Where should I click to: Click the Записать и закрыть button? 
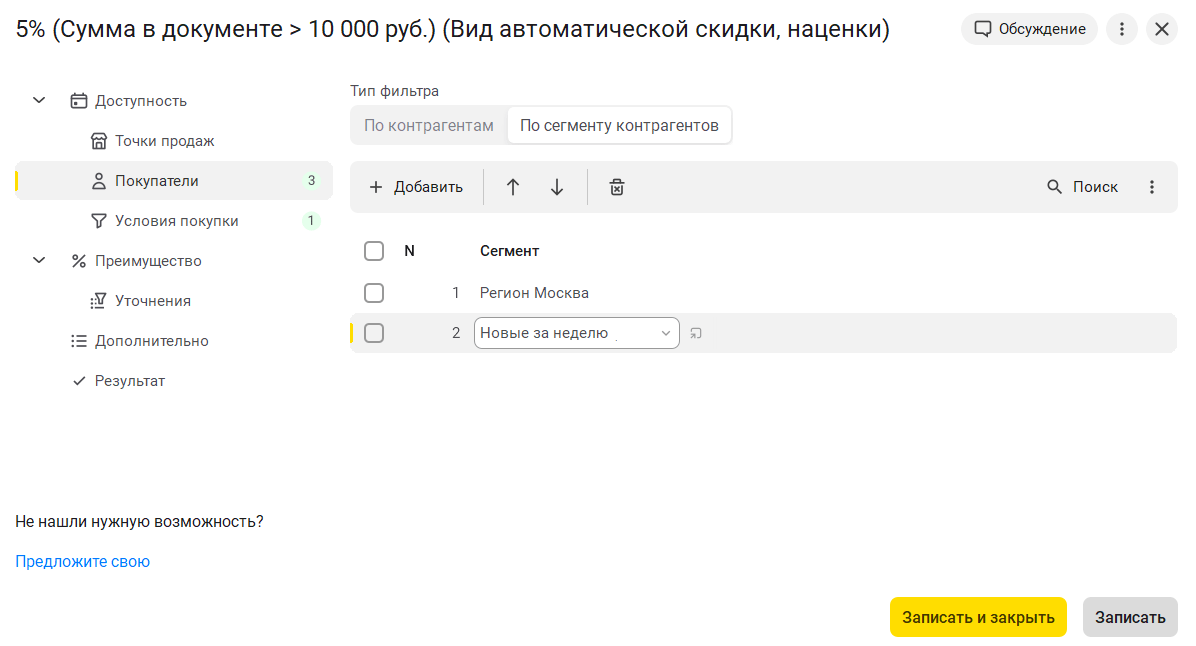[978, 617]
